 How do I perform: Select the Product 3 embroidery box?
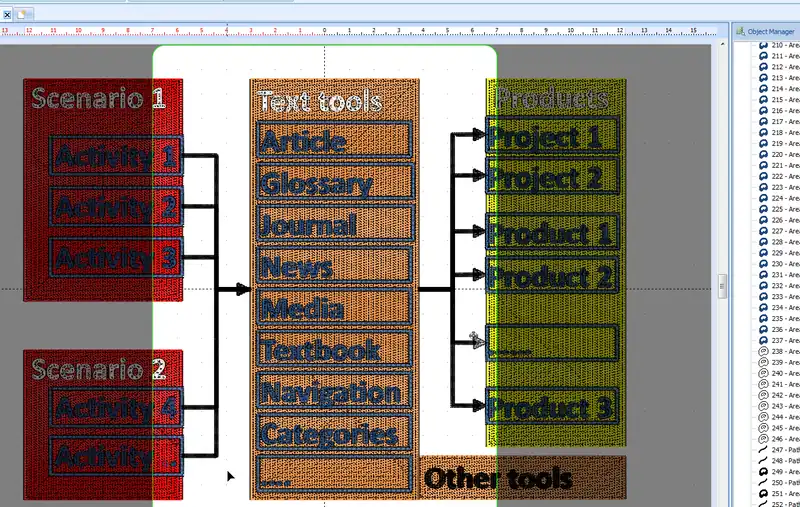[x=553, y=407]
